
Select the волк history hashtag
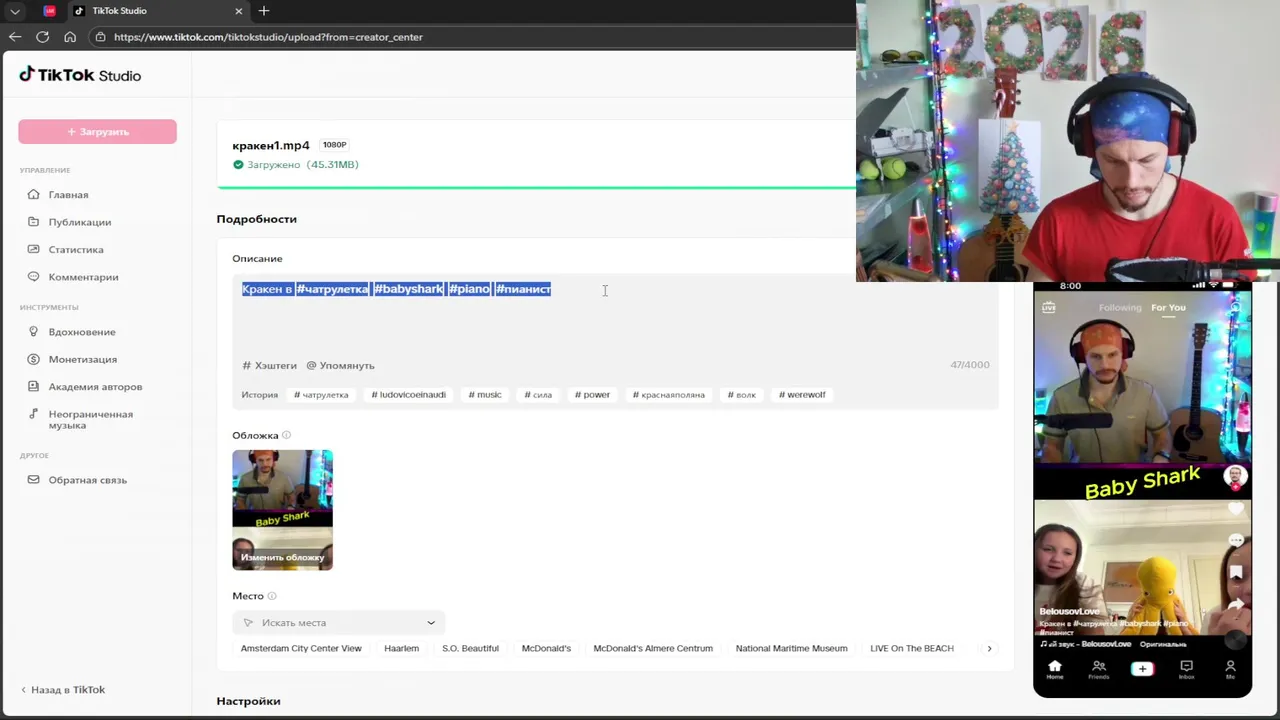pos(742,395)
